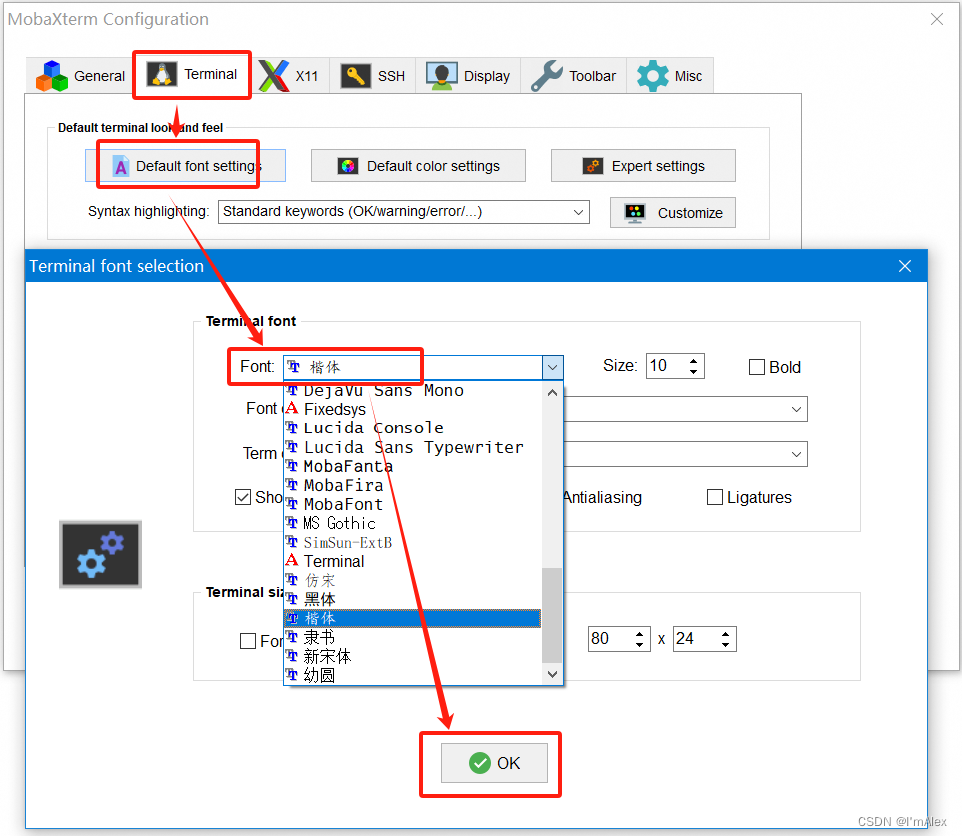Open Expert settings

coord(643,166)
